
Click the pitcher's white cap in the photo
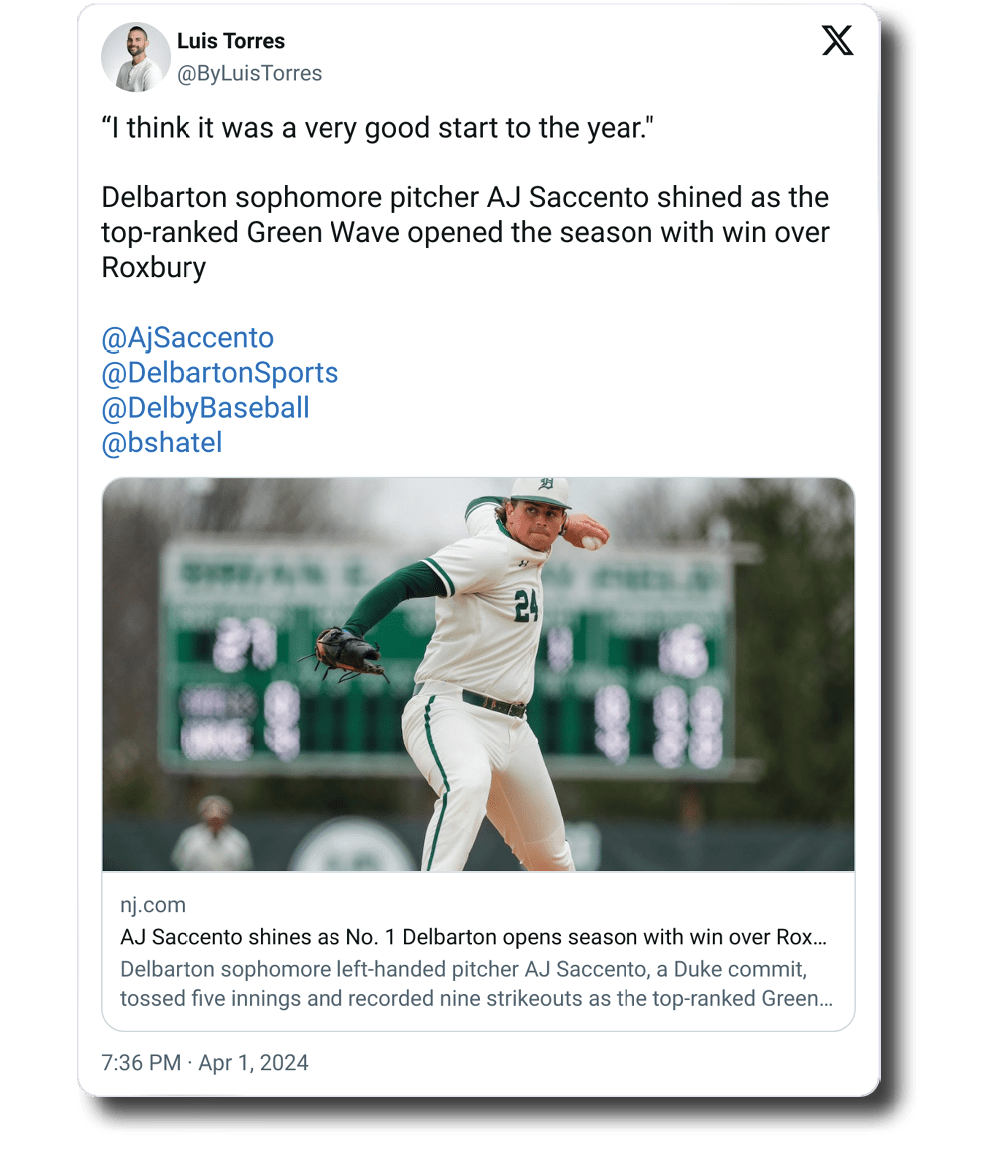539,490
